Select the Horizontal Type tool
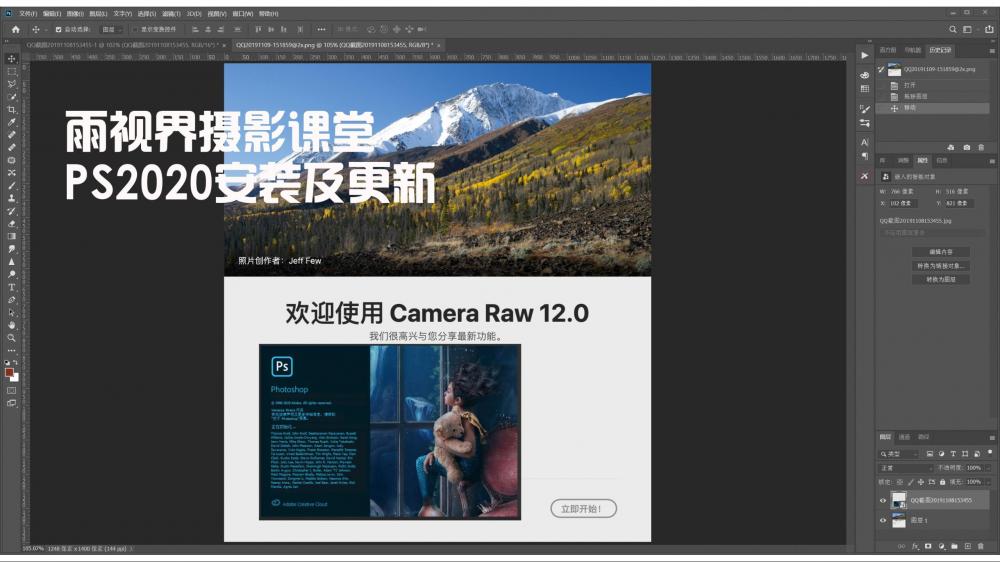The image size is (1000, 562). point(11,287)
